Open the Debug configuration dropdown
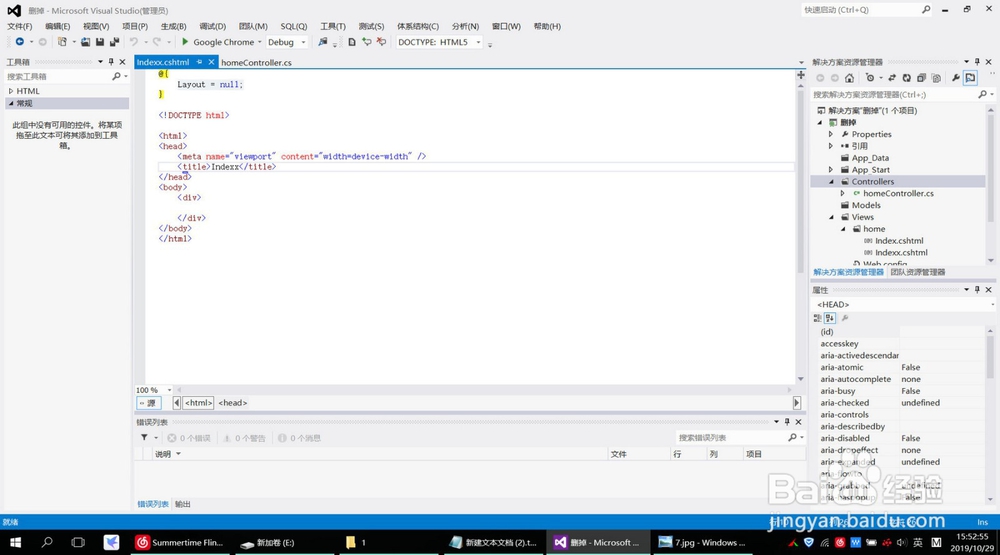 point(304,42)
